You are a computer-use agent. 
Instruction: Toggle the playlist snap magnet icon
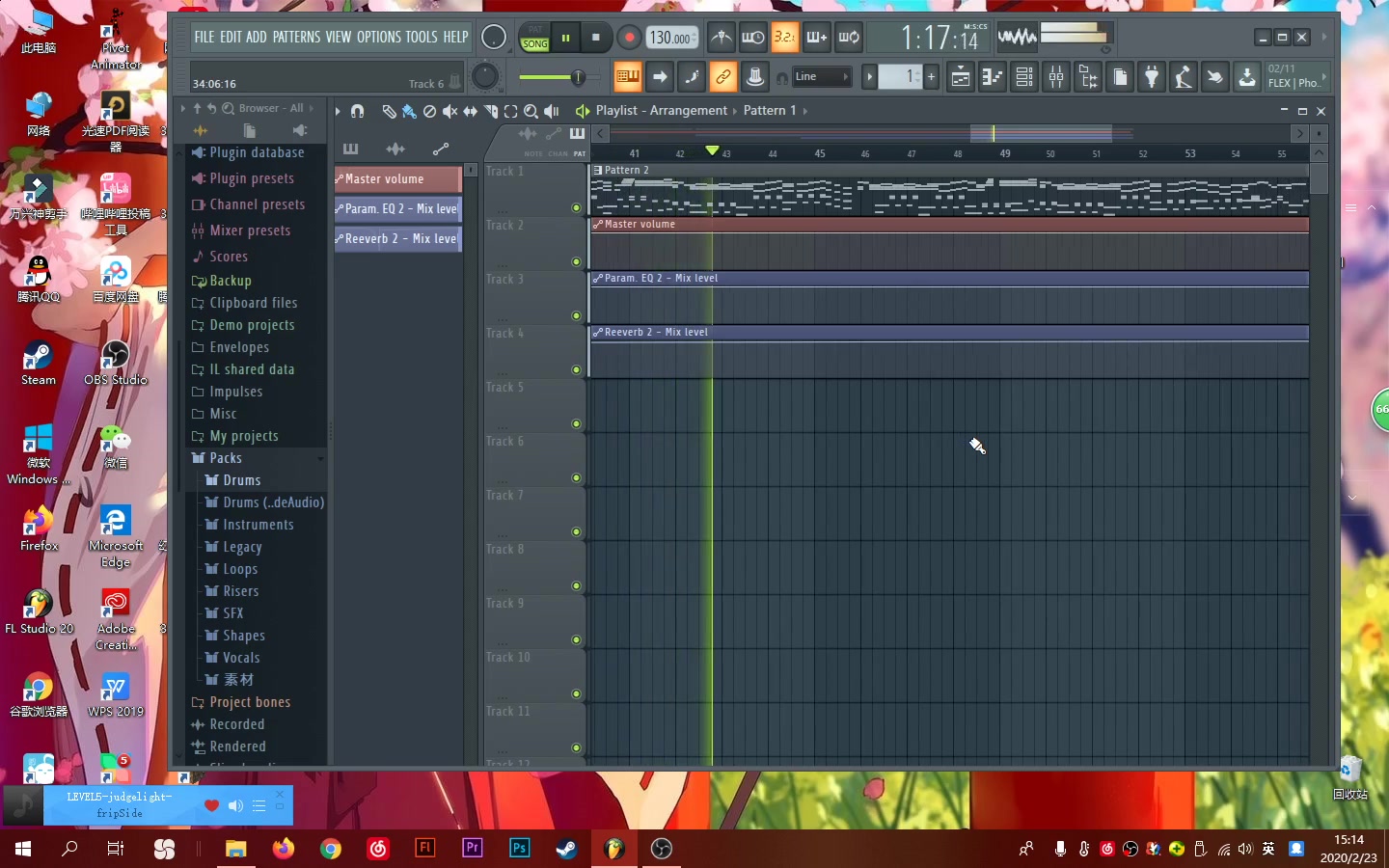[358, 111]
